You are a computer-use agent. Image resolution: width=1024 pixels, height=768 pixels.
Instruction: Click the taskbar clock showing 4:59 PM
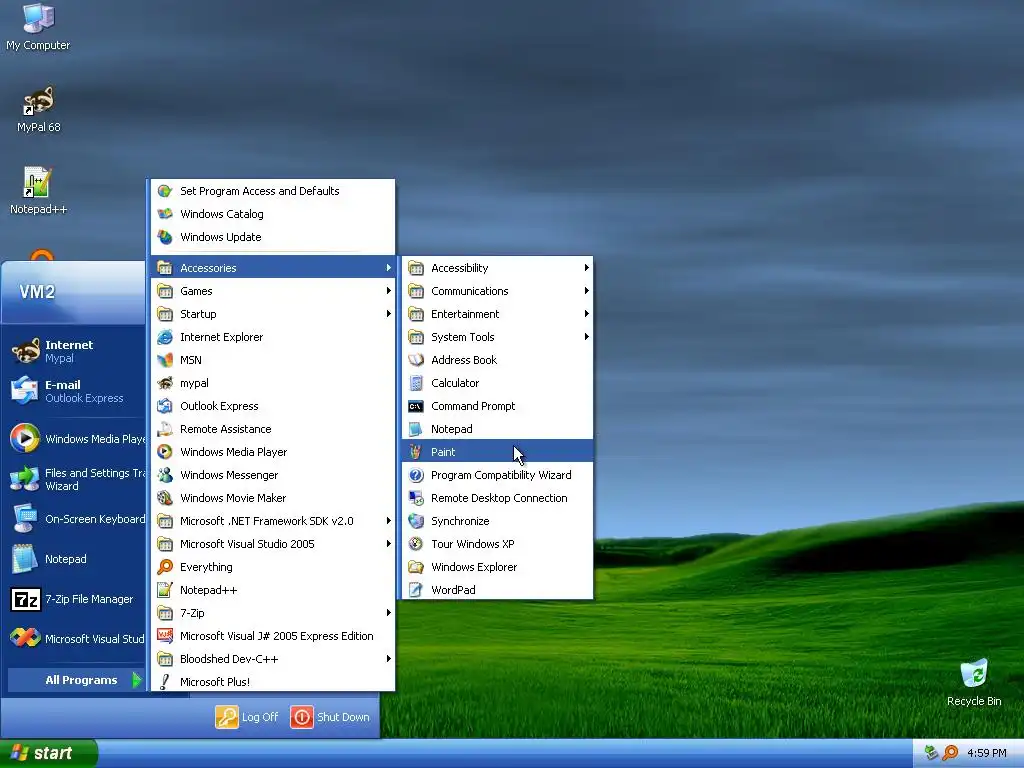(987, 753)
